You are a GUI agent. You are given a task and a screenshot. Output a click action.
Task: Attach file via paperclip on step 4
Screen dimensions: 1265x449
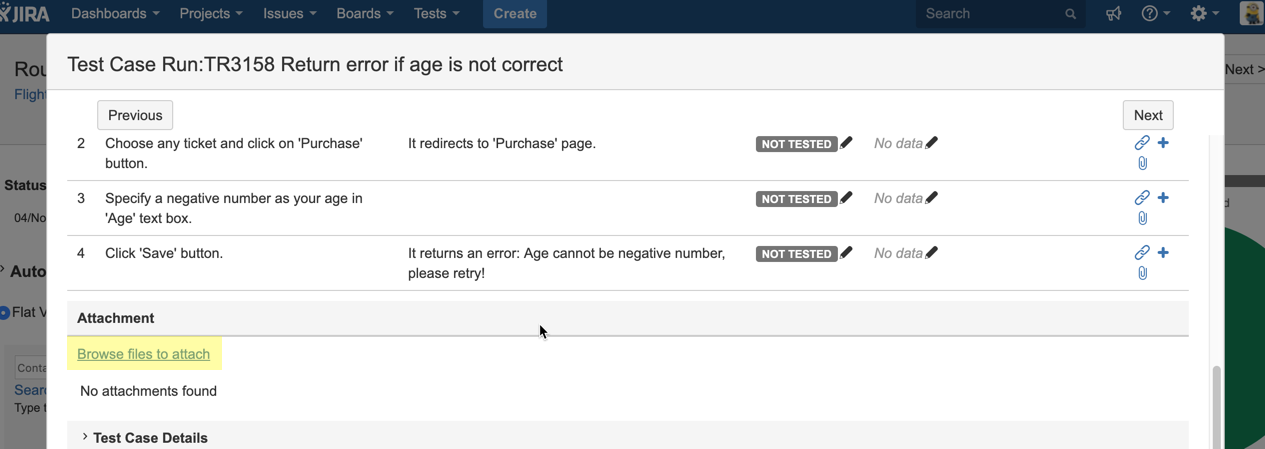click(x=1142, y=273)
